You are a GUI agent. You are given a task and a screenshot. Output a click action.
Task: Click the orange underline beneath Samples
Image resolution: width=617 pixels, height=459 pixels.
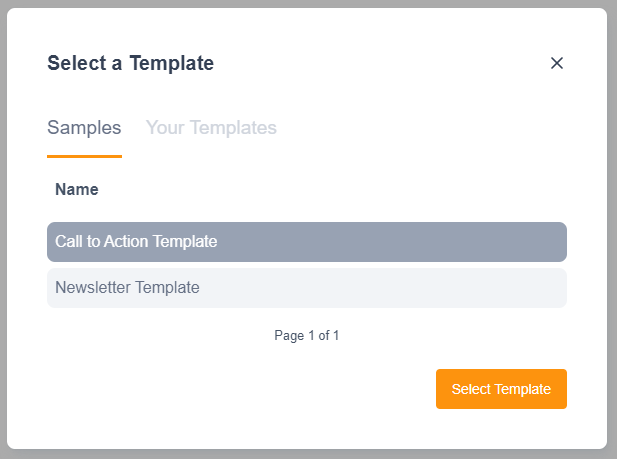tap(84, 156)
